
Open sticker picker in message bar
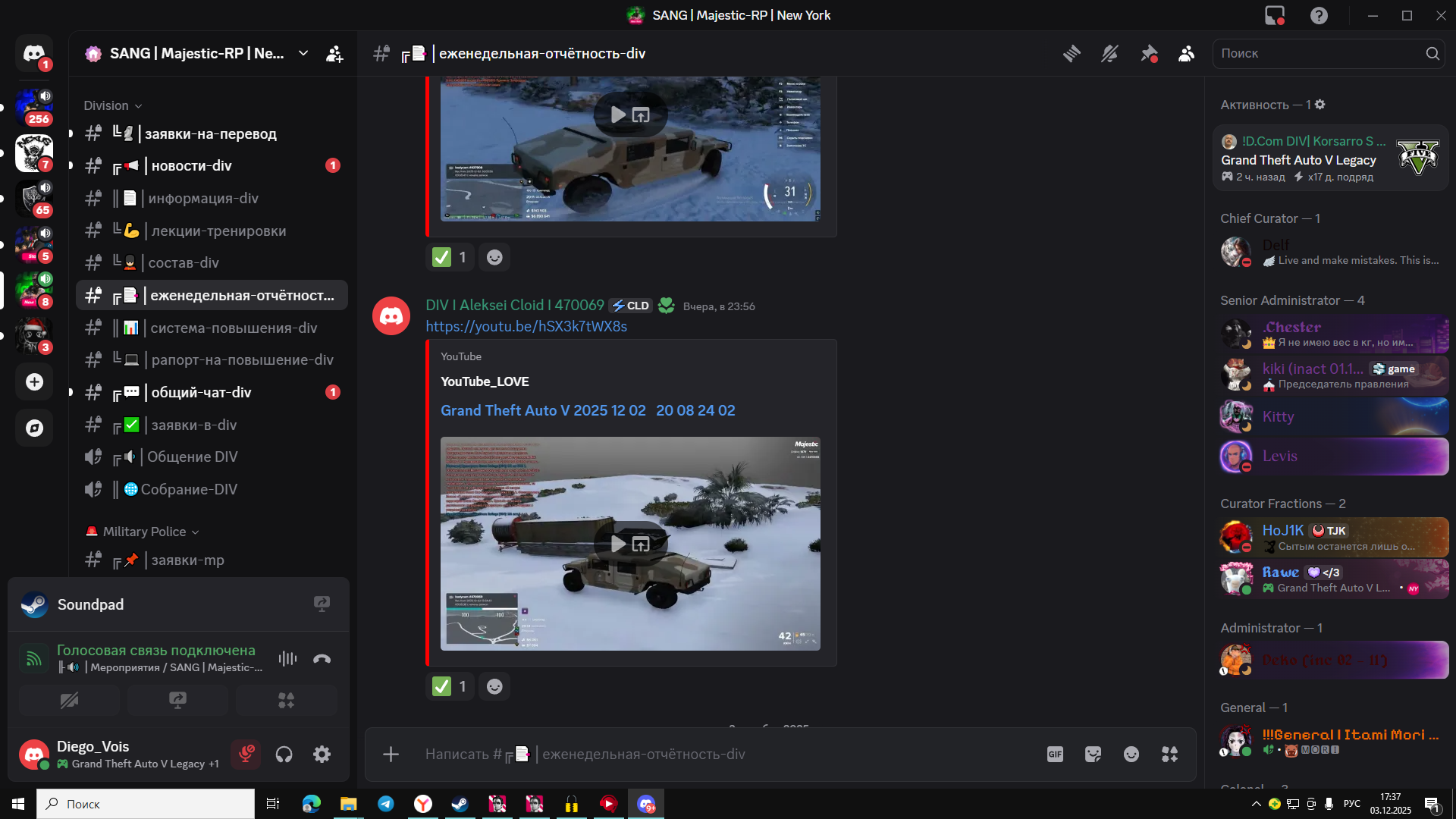pyautogui.click(x=1093, y=754)
